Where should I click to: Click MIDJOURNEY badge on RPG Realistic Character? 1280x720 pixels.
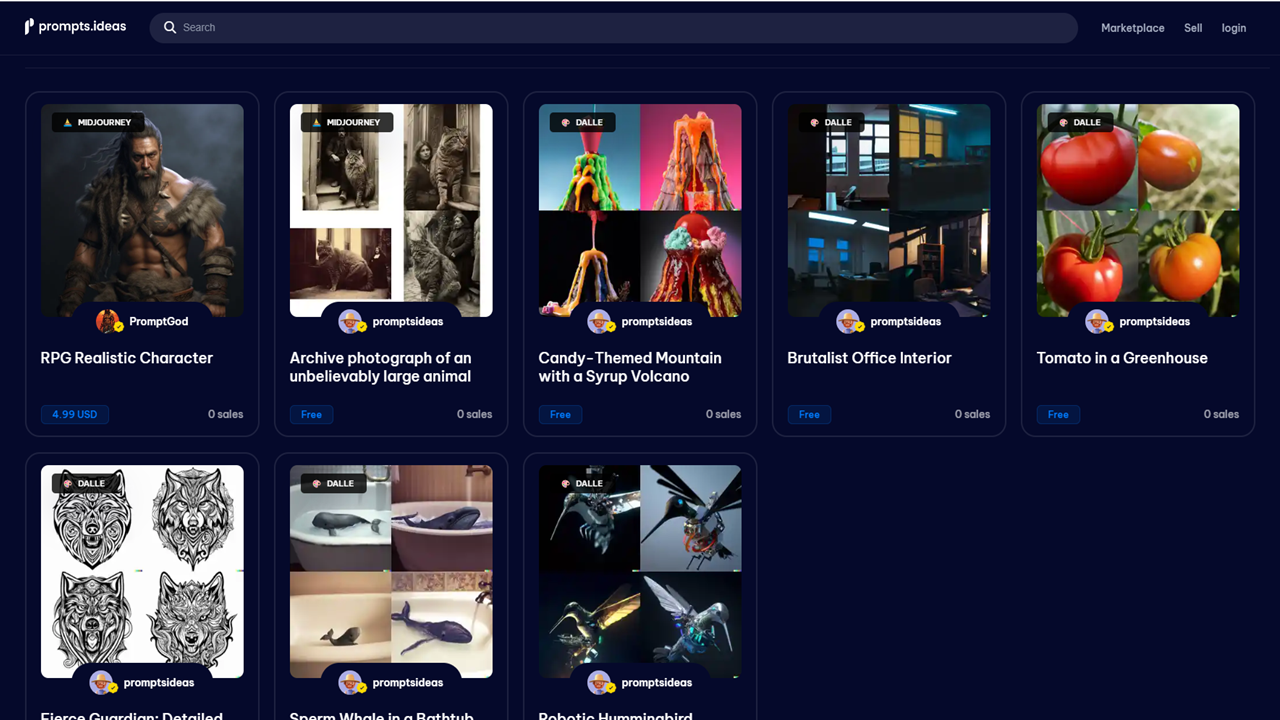98,122
